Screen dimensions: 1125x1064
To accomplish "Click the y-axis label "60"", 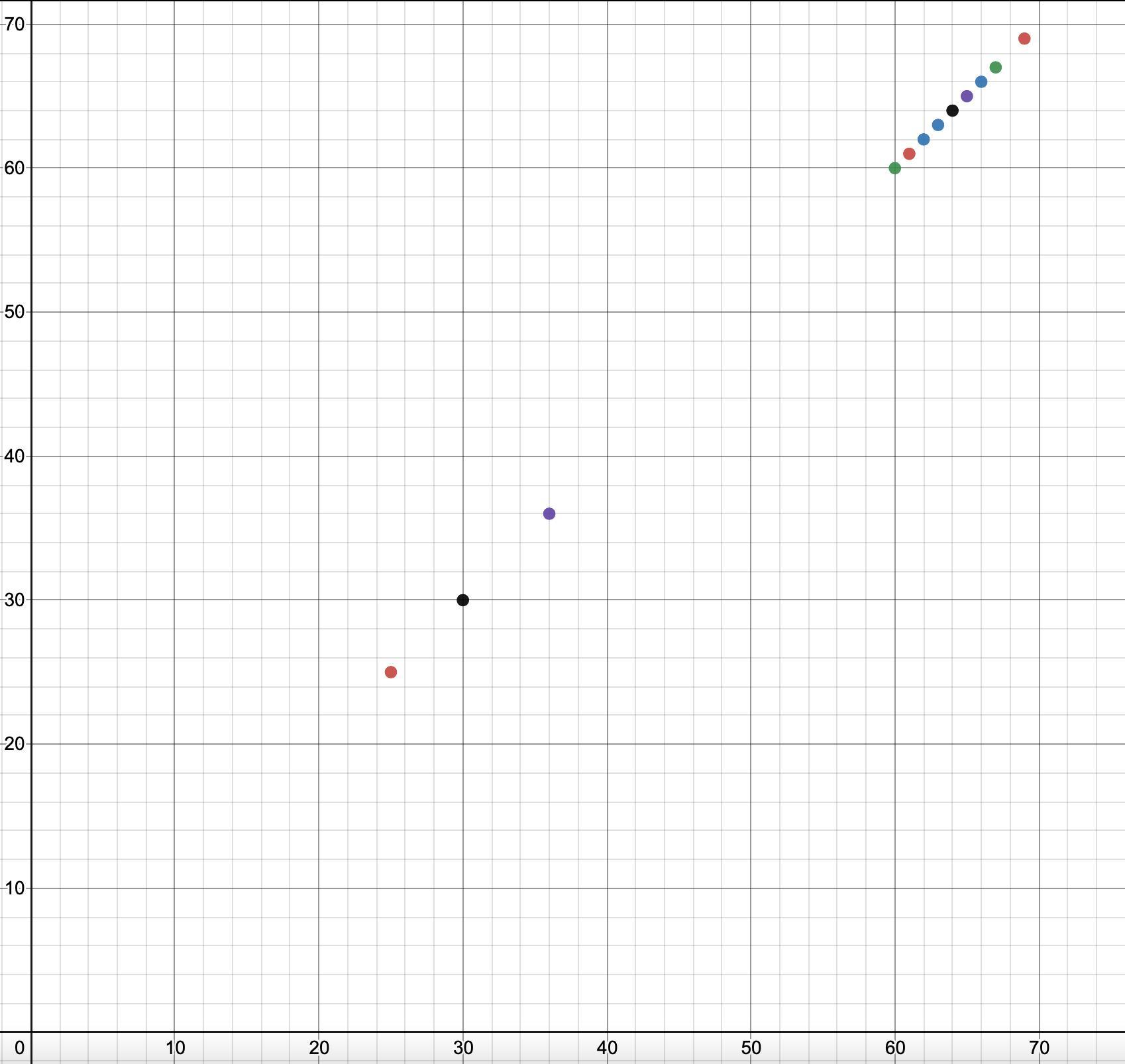I will click(x=15, y=168).
